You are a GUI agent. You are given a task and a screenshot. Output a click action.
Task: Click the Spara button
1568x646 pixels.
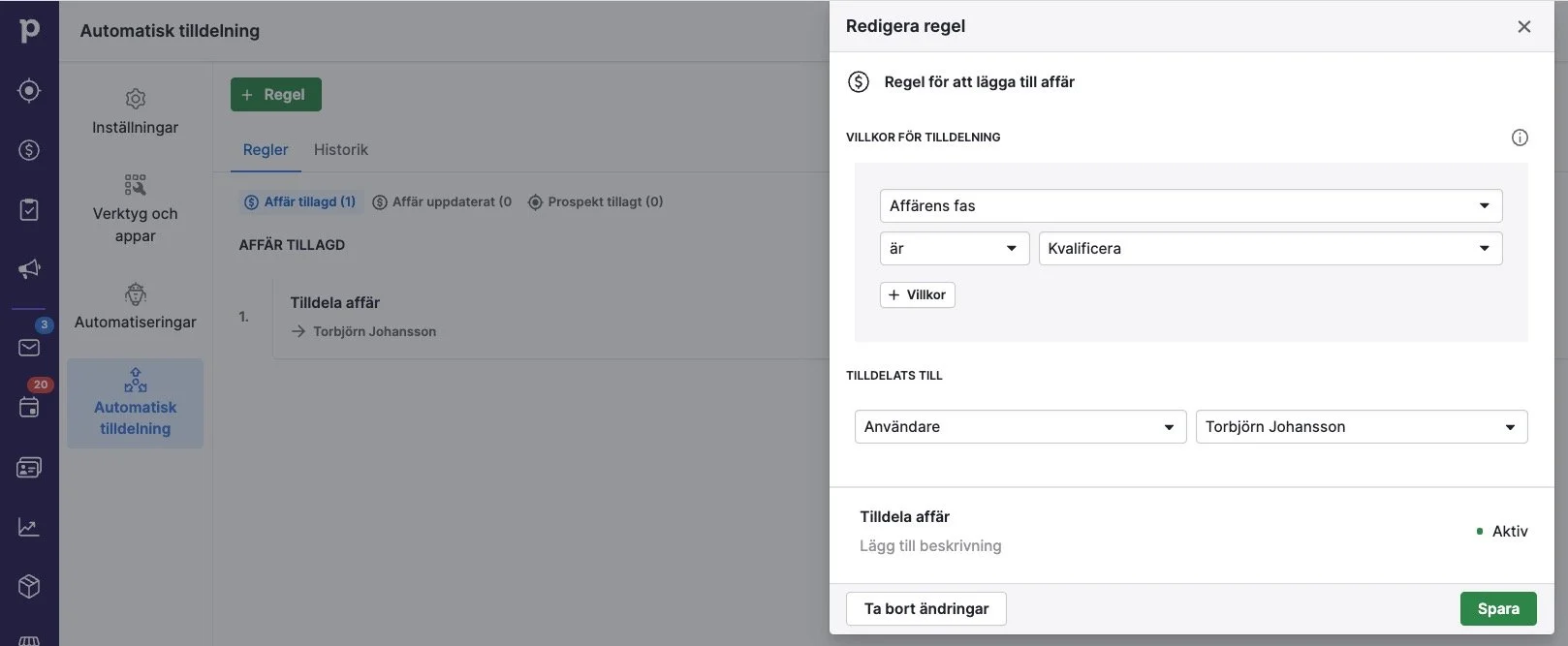1497,608
